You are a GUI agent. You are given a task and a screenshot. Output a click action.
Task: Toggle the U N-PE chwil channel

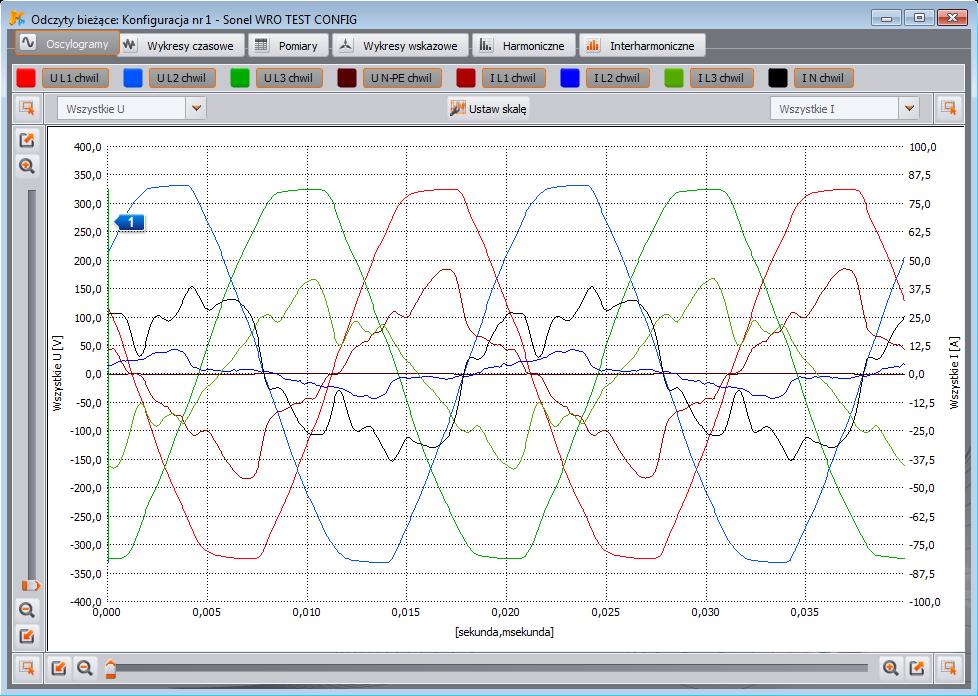click(x=402, y=78)
